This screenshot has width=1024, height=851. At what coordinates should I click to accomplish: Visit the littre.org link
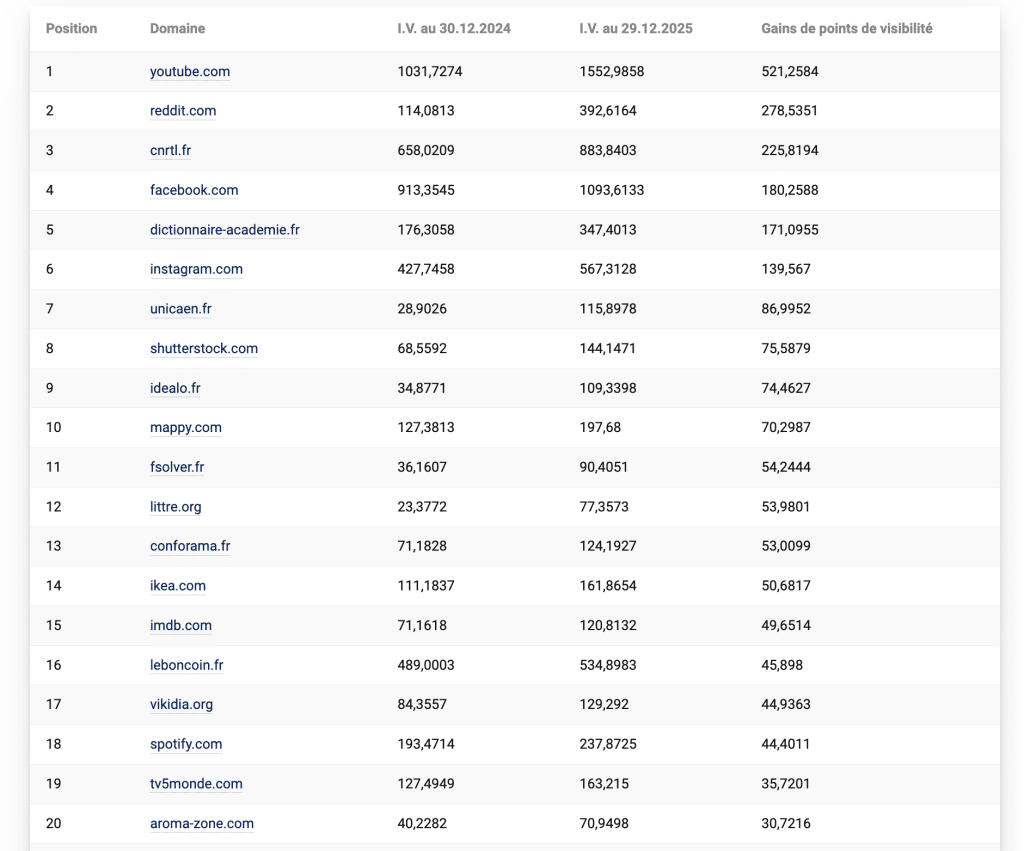click(x=176, y=507)
